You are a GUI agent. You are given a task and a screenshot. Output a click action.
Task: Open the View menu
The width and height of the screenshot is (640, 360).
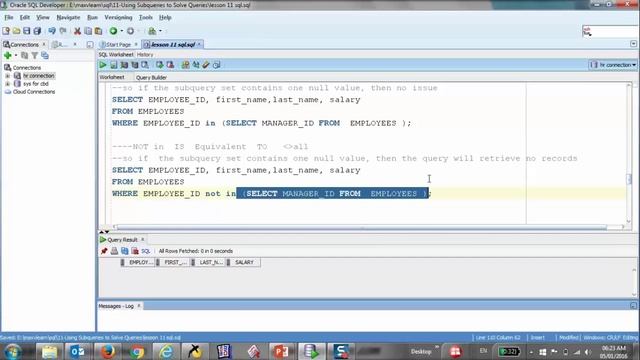coord(42,18)
